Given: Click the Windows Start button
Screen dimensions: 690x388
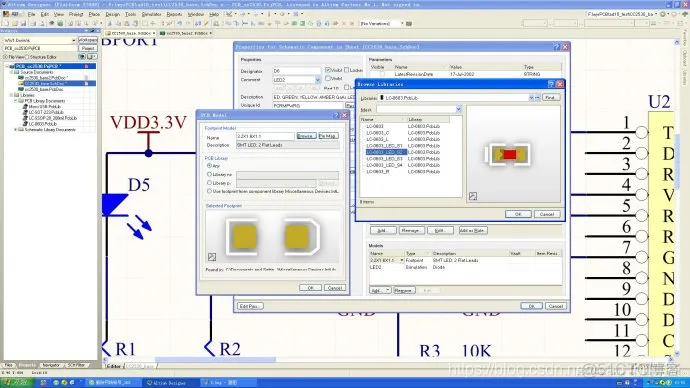Looking at the screenshot, I should pos(17,383).
